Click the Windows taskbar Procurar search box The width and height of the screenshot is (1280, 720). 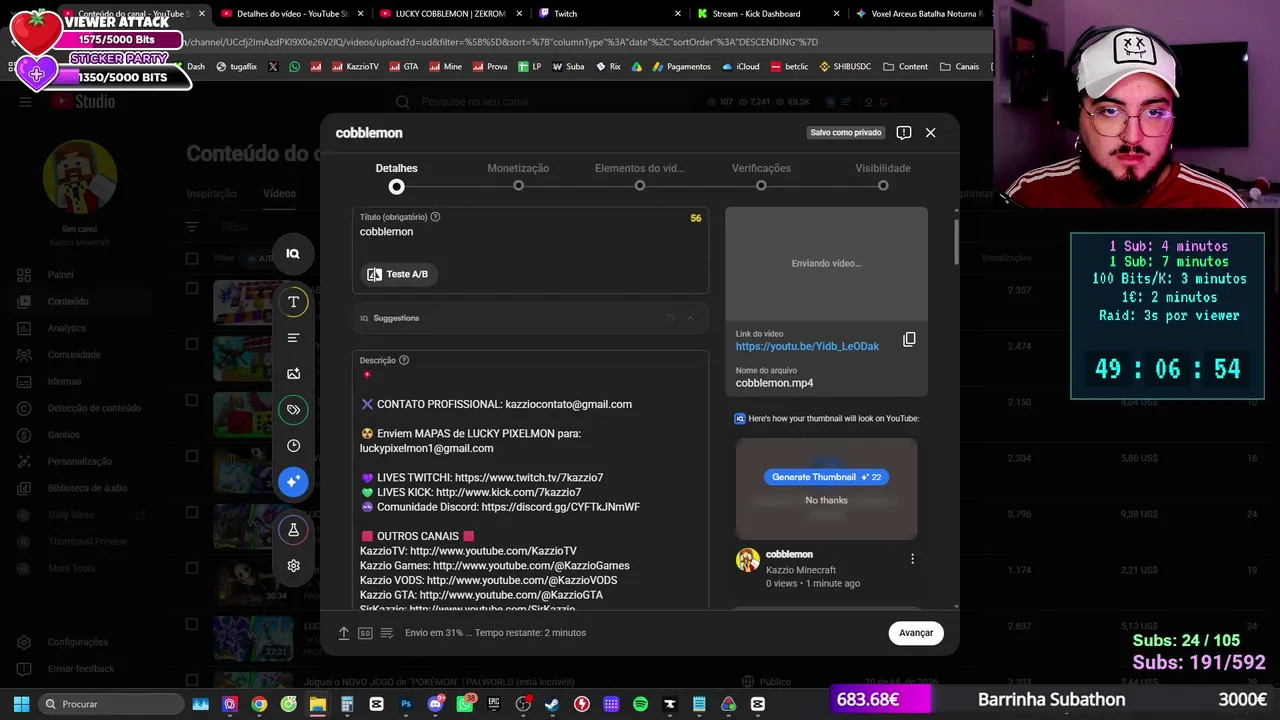click(112, 704)
